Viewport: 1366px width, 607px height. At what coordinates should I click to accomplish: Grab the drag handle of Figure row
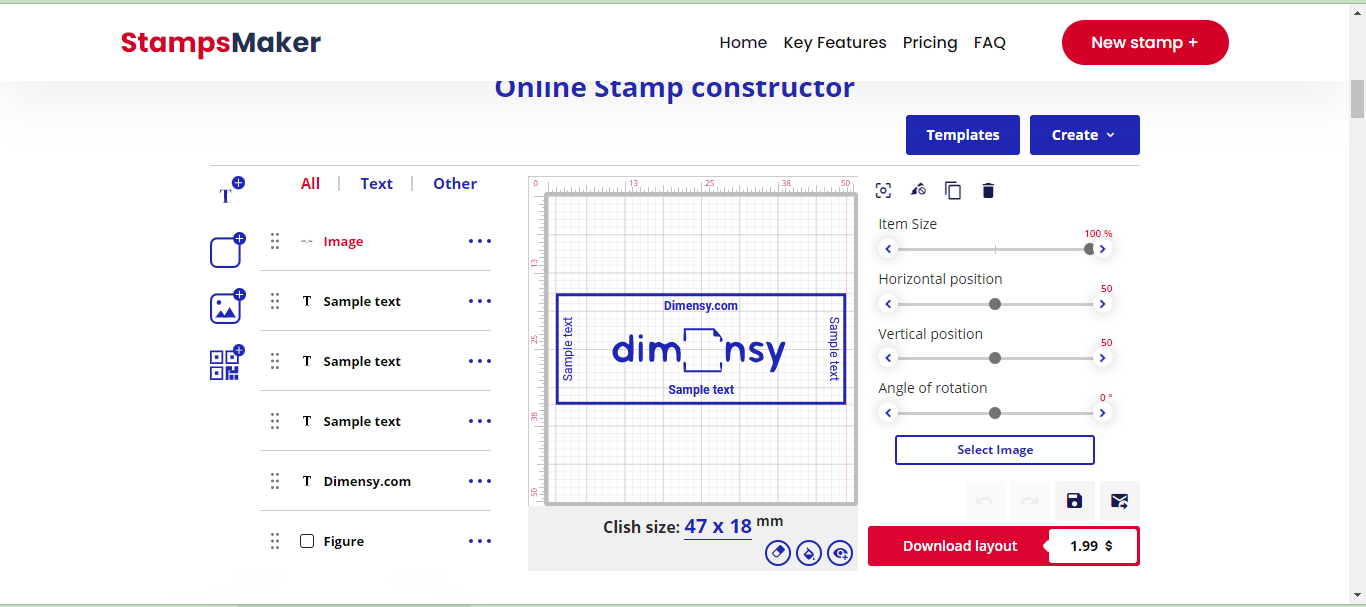click(x=275, y=541)
